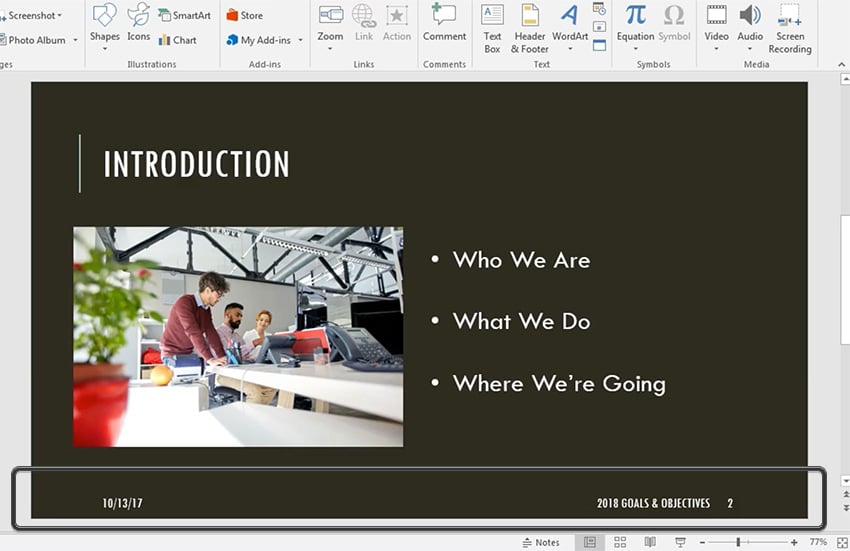Viewport: 850px width, 551px height.
Task: Expand the Video dropdown arrow
Action: click(x=716, y=49)
